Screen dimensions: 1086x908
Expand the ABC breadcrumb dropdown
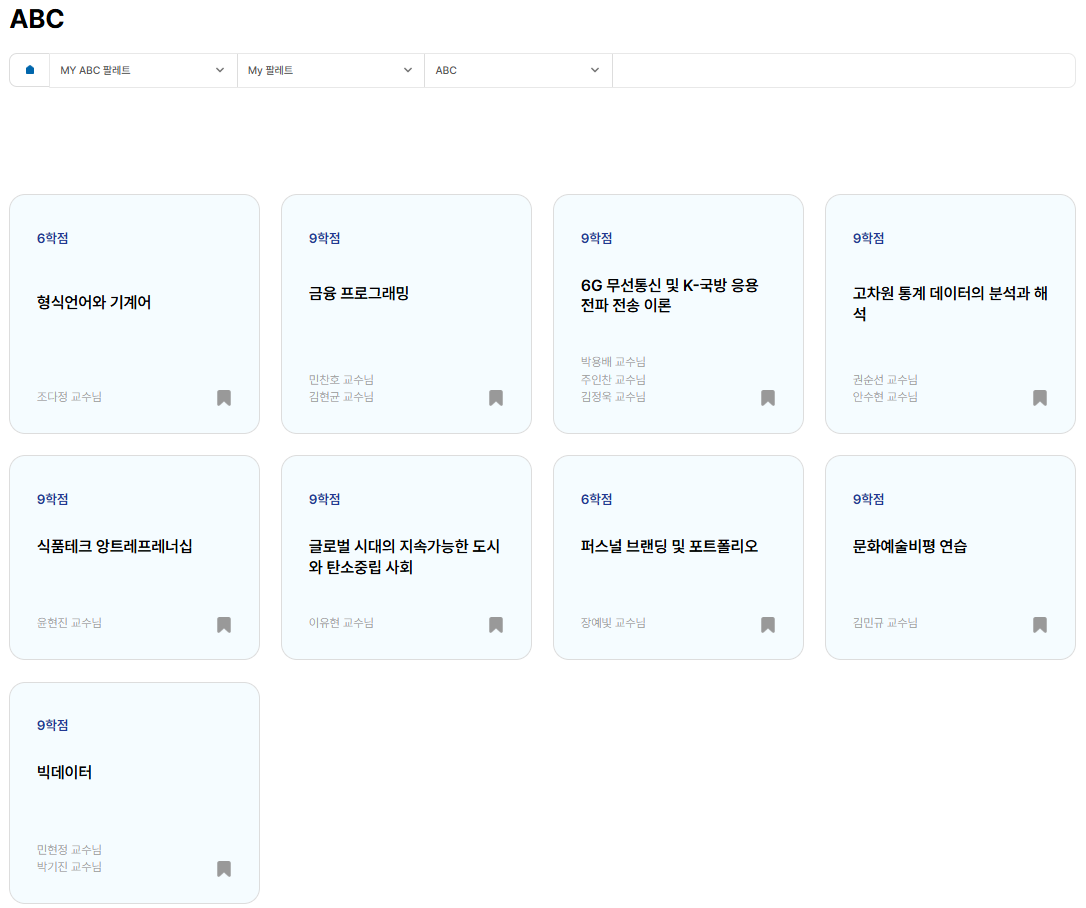pyautogui.click(x=518, y=70)
